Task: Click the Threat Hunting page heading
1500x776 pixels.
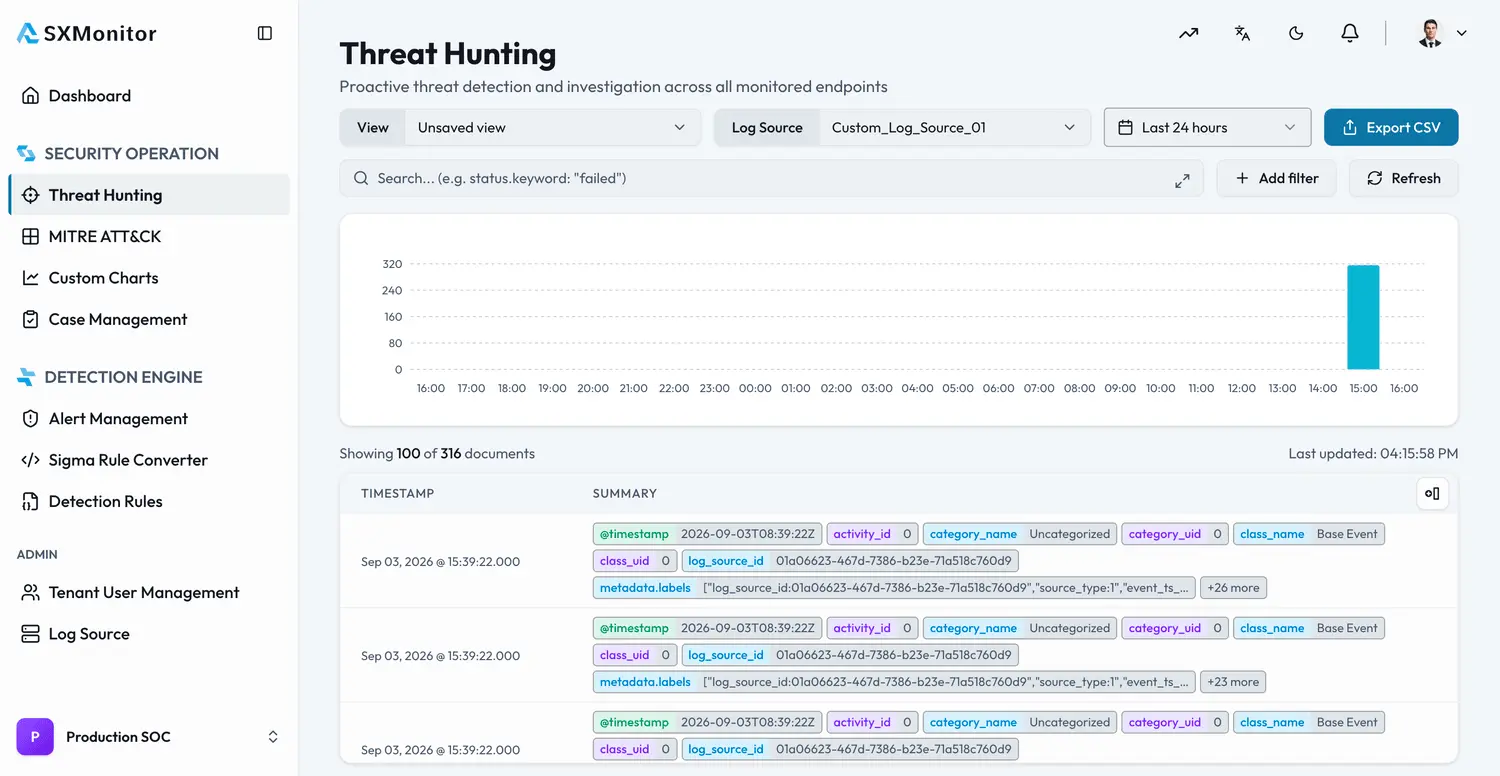Action: point(448,53)
